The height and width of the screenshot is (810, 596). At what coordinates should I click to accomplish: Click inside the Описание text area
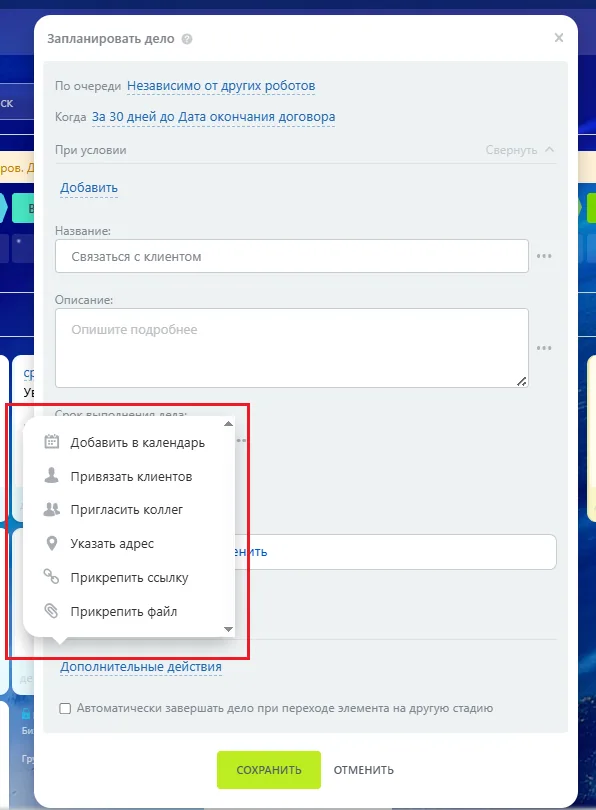(x=292, y=348)
